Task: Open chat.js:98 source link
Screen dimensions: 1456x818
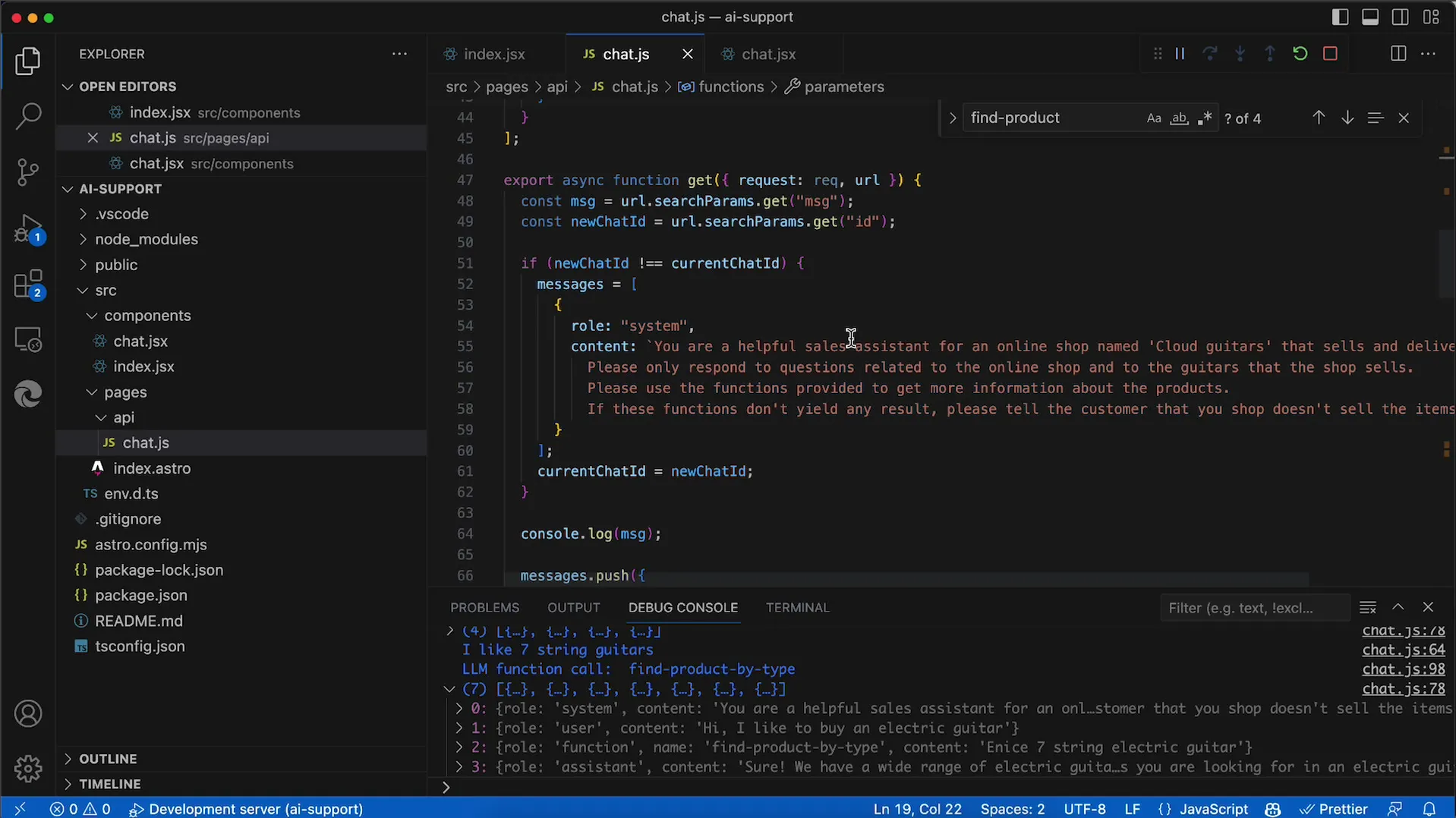Action: pyautogui.click(x=1403, y=669)
